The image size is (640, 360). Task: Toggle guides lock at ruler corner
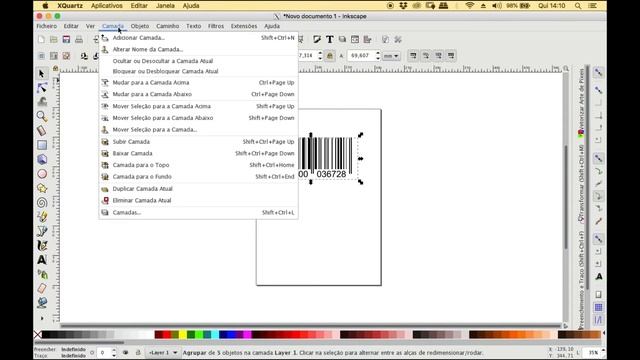[x=56, y=68]
